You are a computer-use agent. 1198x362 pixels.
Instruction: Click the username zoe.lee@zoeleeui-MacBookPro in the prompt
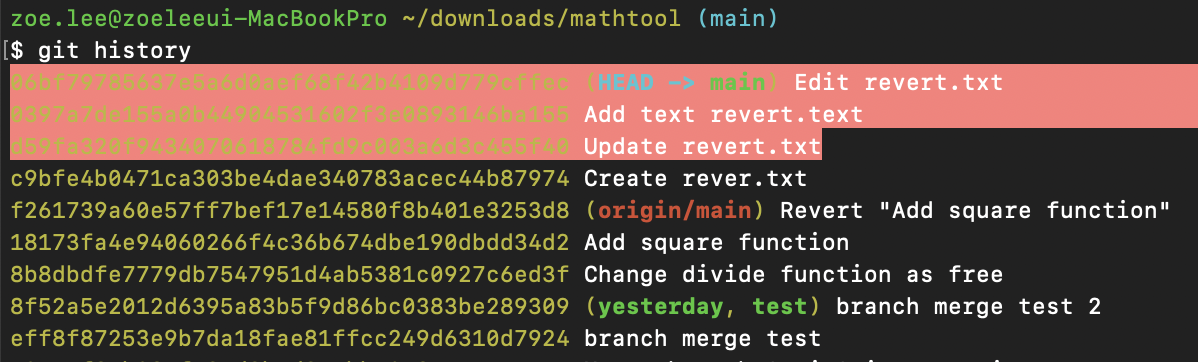coord(199,18)
